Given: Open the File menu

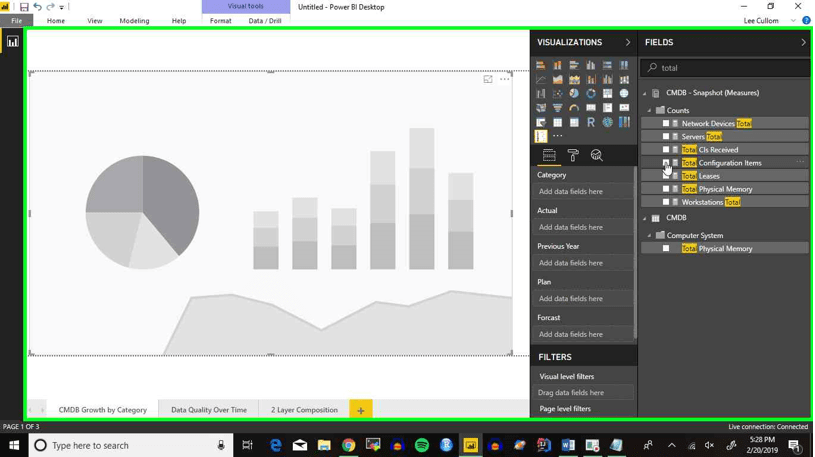Looking at the screenshot, I should [17, 21].
